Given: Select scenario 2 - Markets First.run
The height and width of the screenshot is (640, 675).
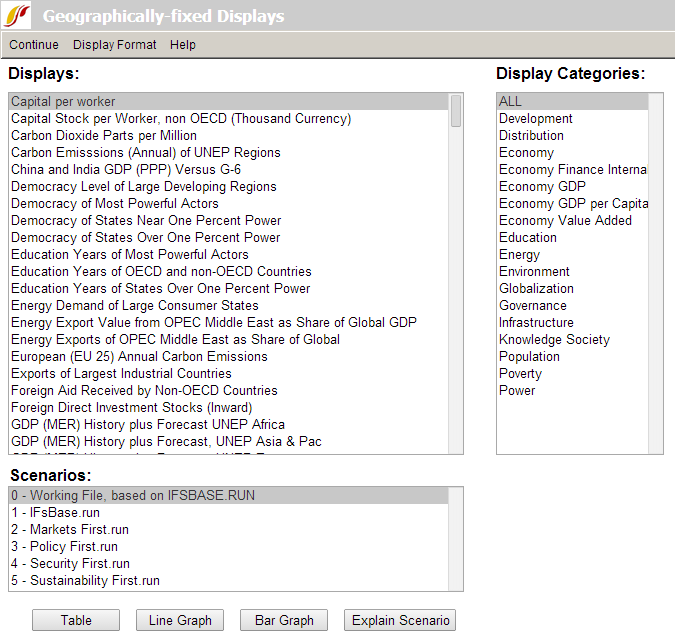Looking at the screenshot, I should tap(70, 530).
